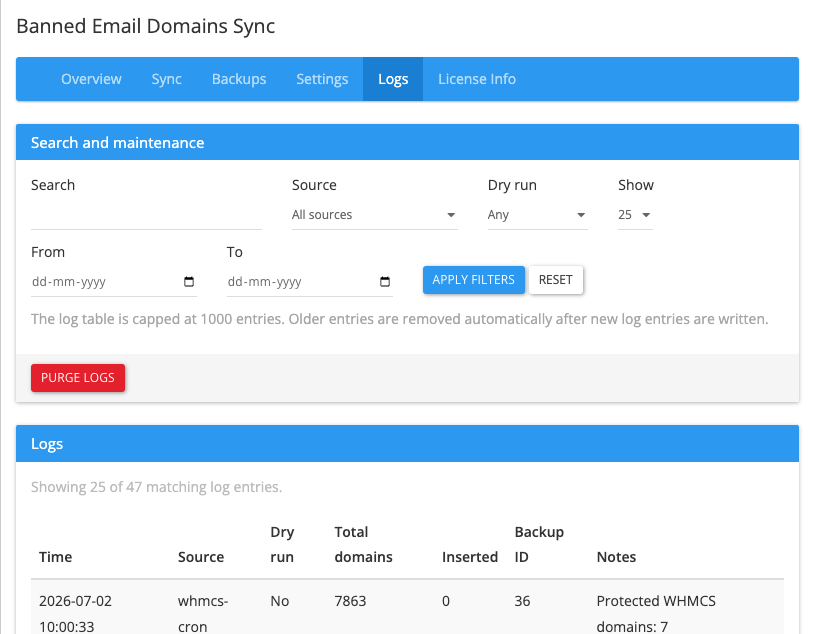Click the Protected WHMCS domains note
The height and width of the screenshot is (634, 813).
[x=656, y=614]
